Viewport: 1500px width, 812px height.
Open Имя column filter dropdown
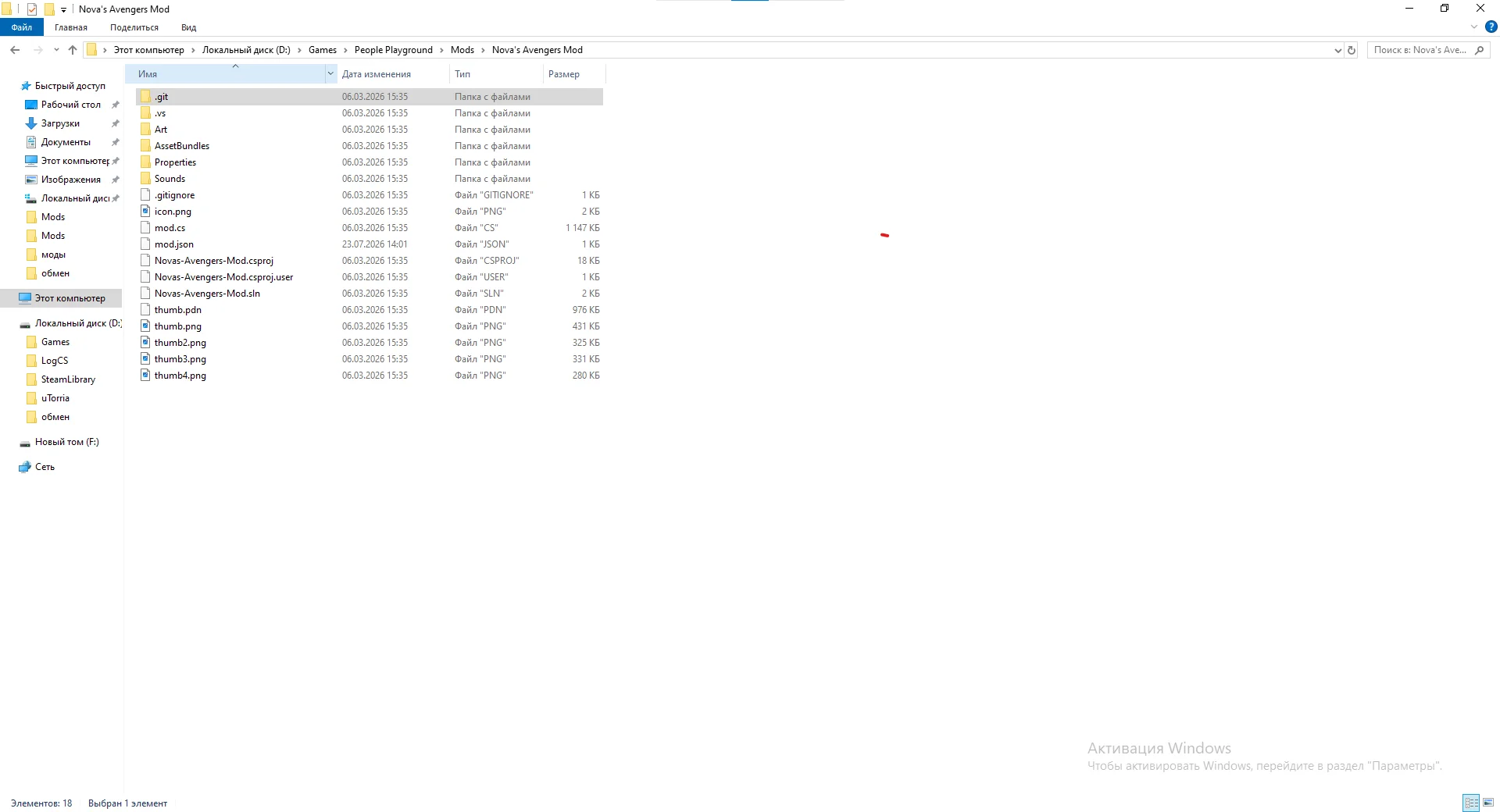pyautogui.click(x=330, y=73)
